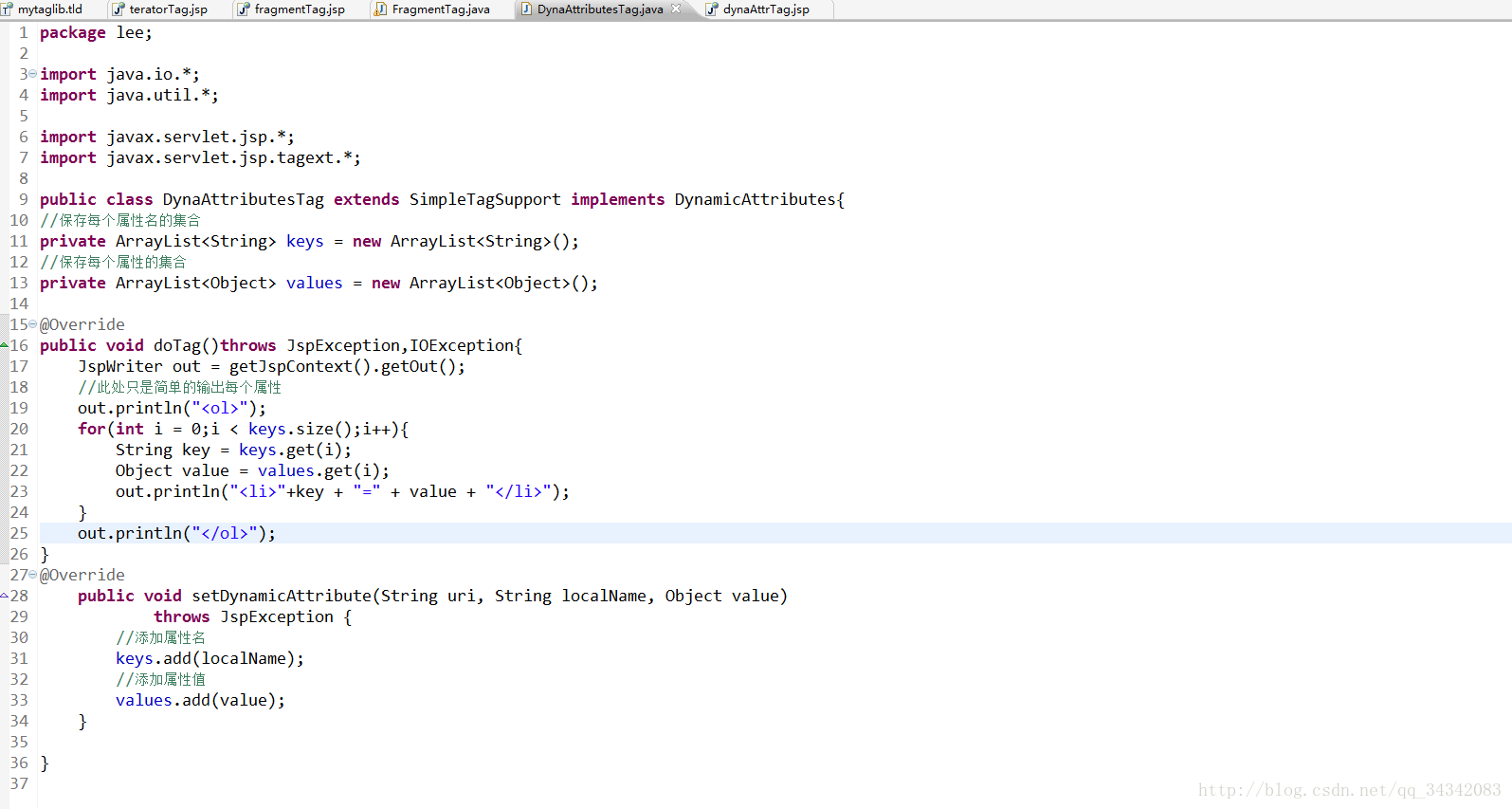Click 'doTag()throws' method name
The height and width of the screenshot is (809, 1512).
pyautogui.click(x=215, y=345)
